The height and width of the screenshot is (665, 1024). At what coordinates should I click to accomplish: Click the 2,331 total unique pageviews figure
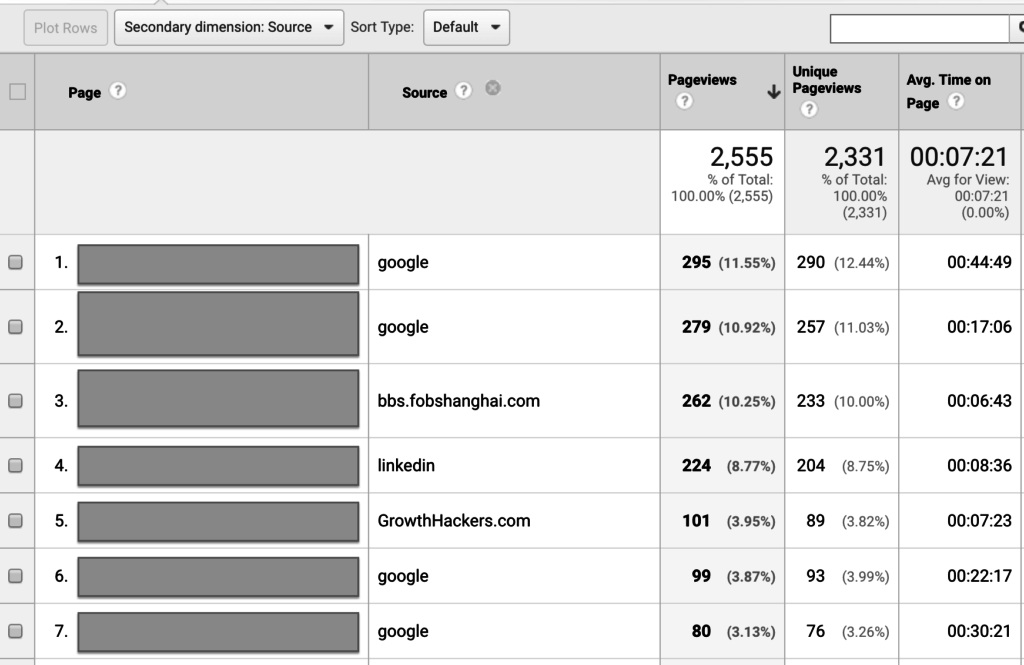(x=855, y=157)
